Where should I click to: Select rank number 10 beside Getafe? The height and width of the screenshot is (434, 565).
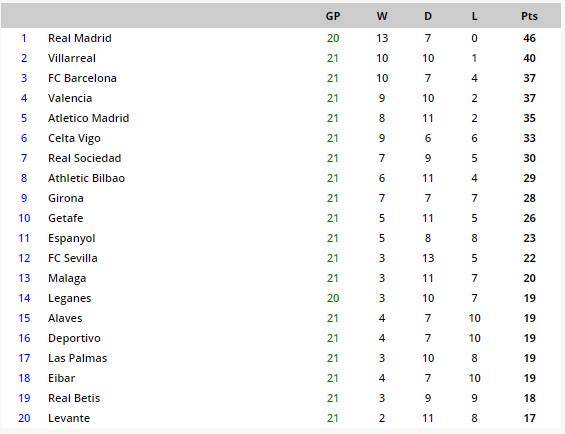click(24, 218)
